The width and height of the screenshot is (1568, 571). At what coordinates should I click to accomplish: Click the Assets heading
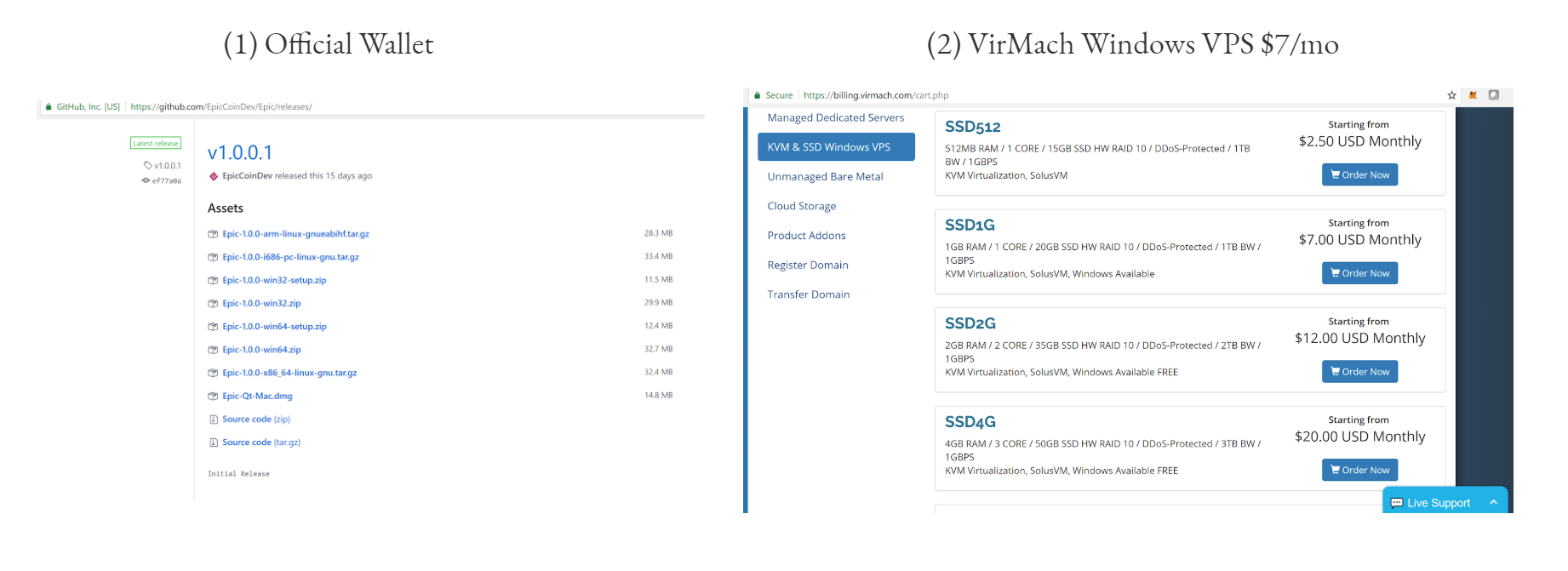click(226, 208)
